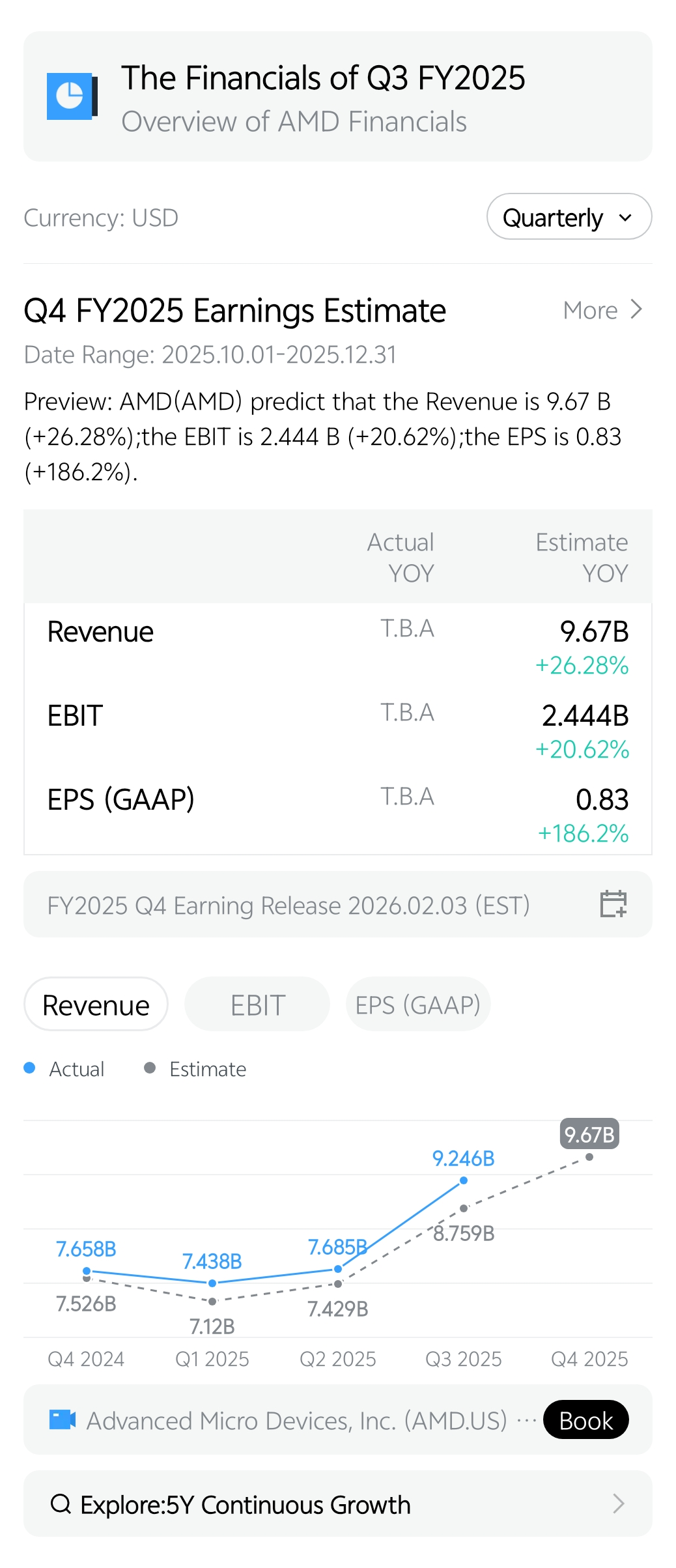The height and width of the screenshot is (1568, 676).
Task: Add earnings release to calendar icon
Action: coord(613,904)
